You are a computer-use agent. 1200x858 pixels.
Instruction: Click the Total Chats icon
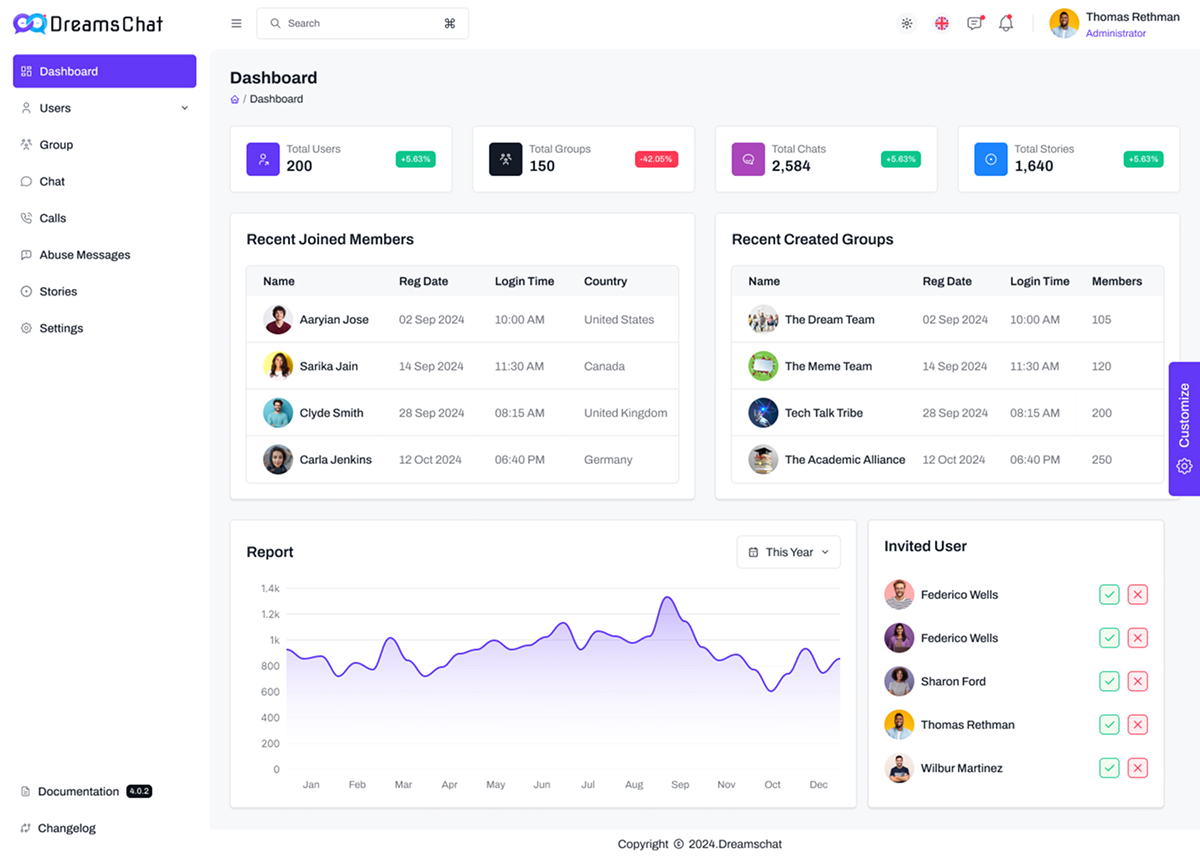(x=748, y=159)
